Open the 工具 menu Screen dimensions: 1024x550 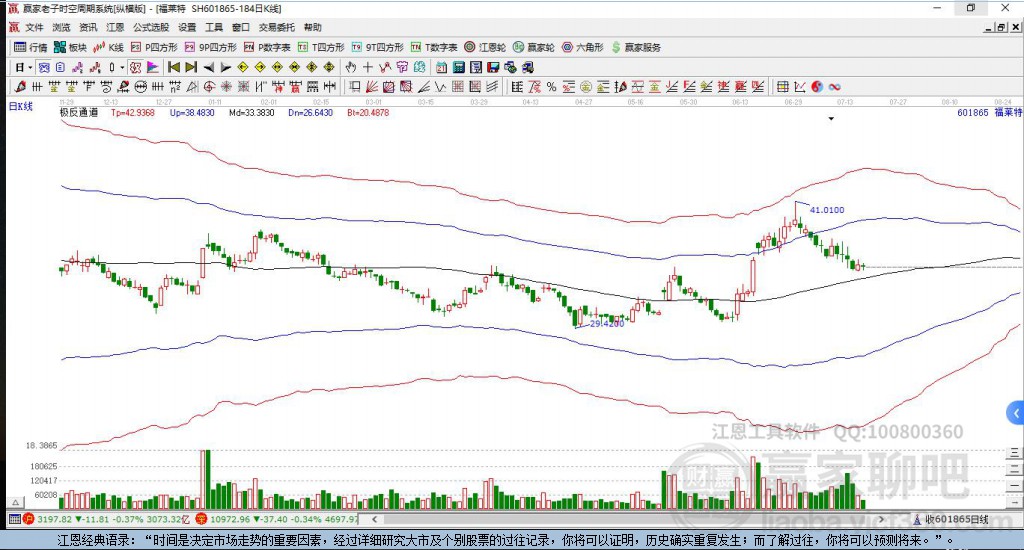[214, 27]
